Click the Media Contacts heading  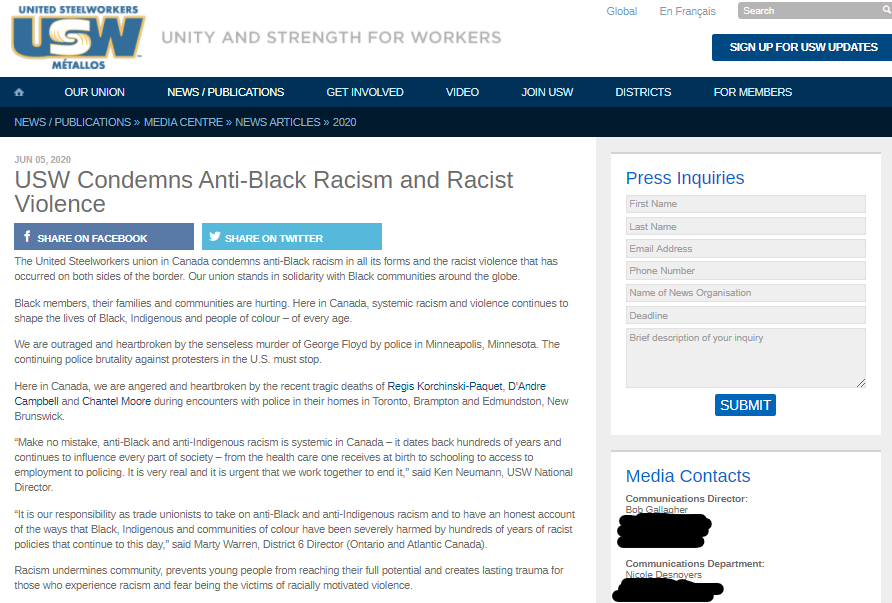[688, 476]
